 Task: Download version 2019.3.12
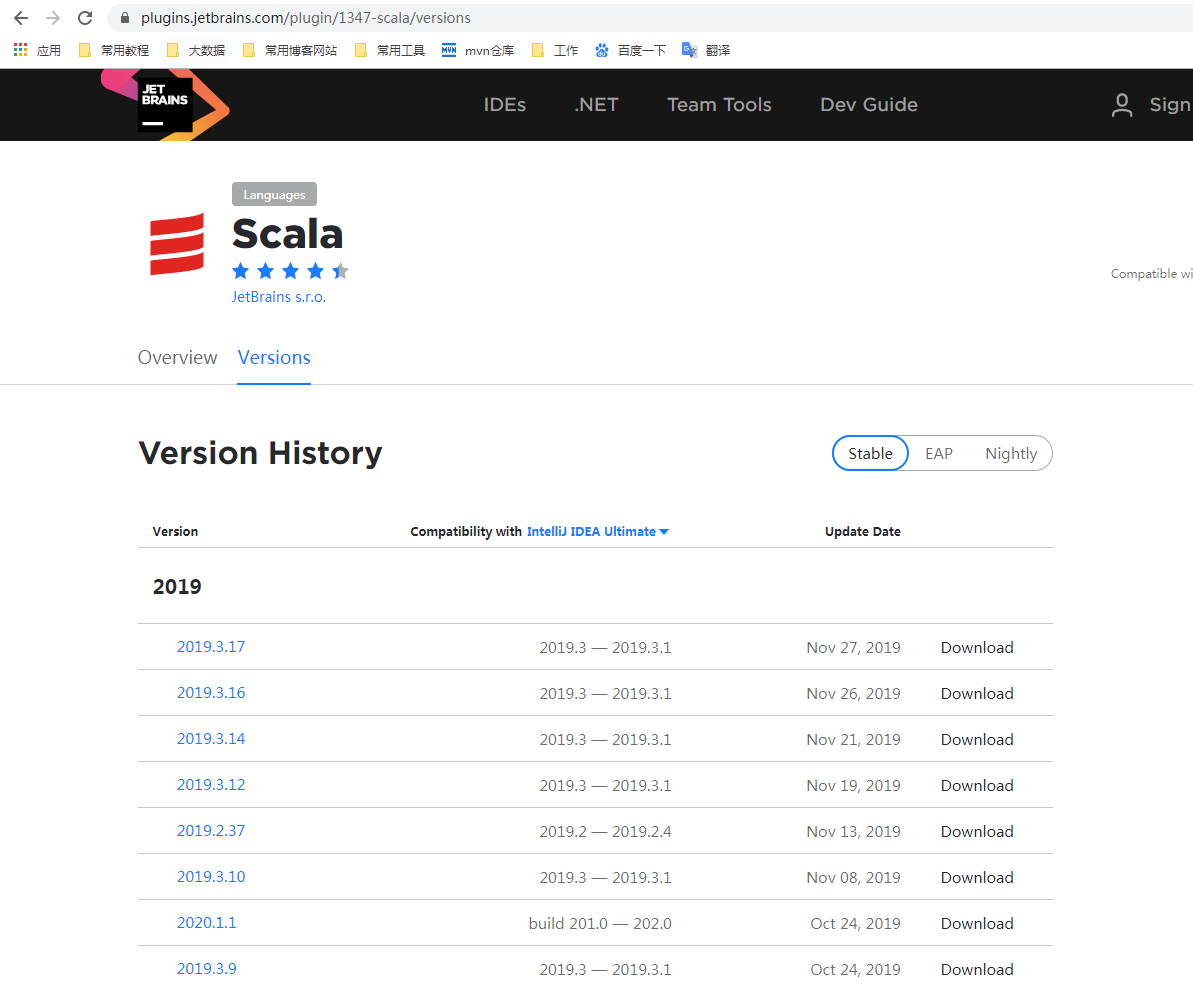pos(977,785)
